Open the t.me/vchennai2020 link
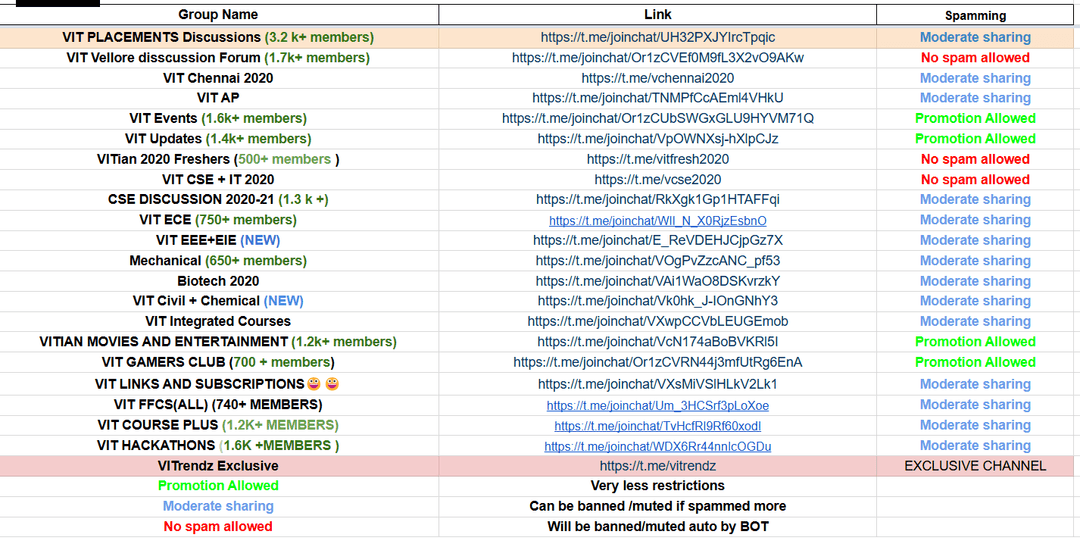Viewport: 1080px width, 557px height. click(x=658, y=78)
